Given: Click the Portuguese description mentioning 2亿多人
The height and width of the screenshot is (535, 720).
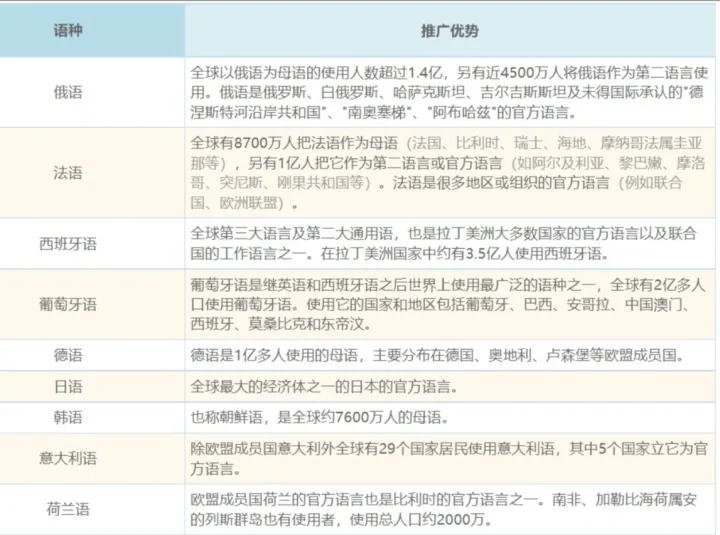Looking at the screenshot, I should (448, 304).
